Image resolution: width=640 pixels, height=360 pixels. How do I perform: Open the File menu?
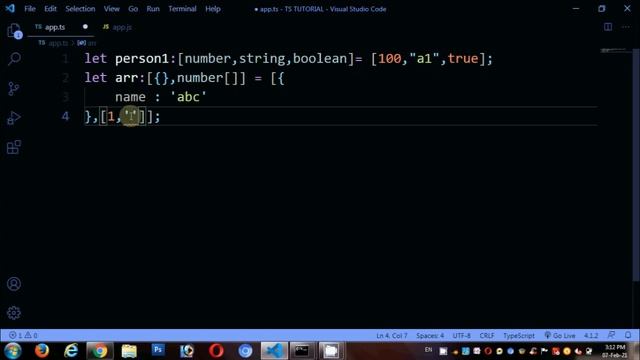30,9
